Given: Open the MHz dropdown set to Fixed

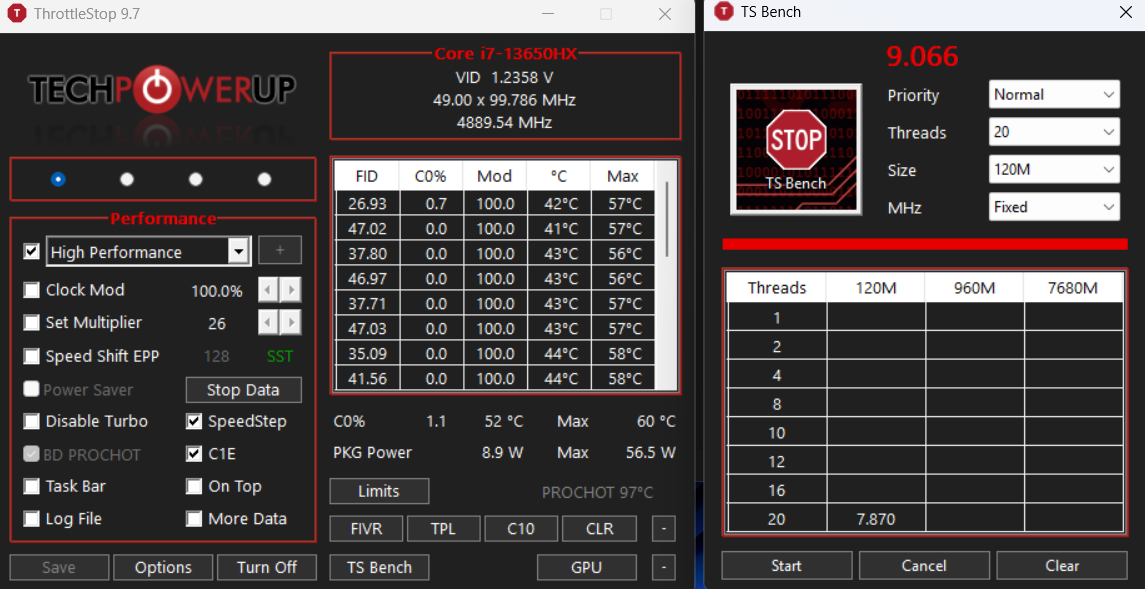Looking at the screenshot, I should point(1054,207).
